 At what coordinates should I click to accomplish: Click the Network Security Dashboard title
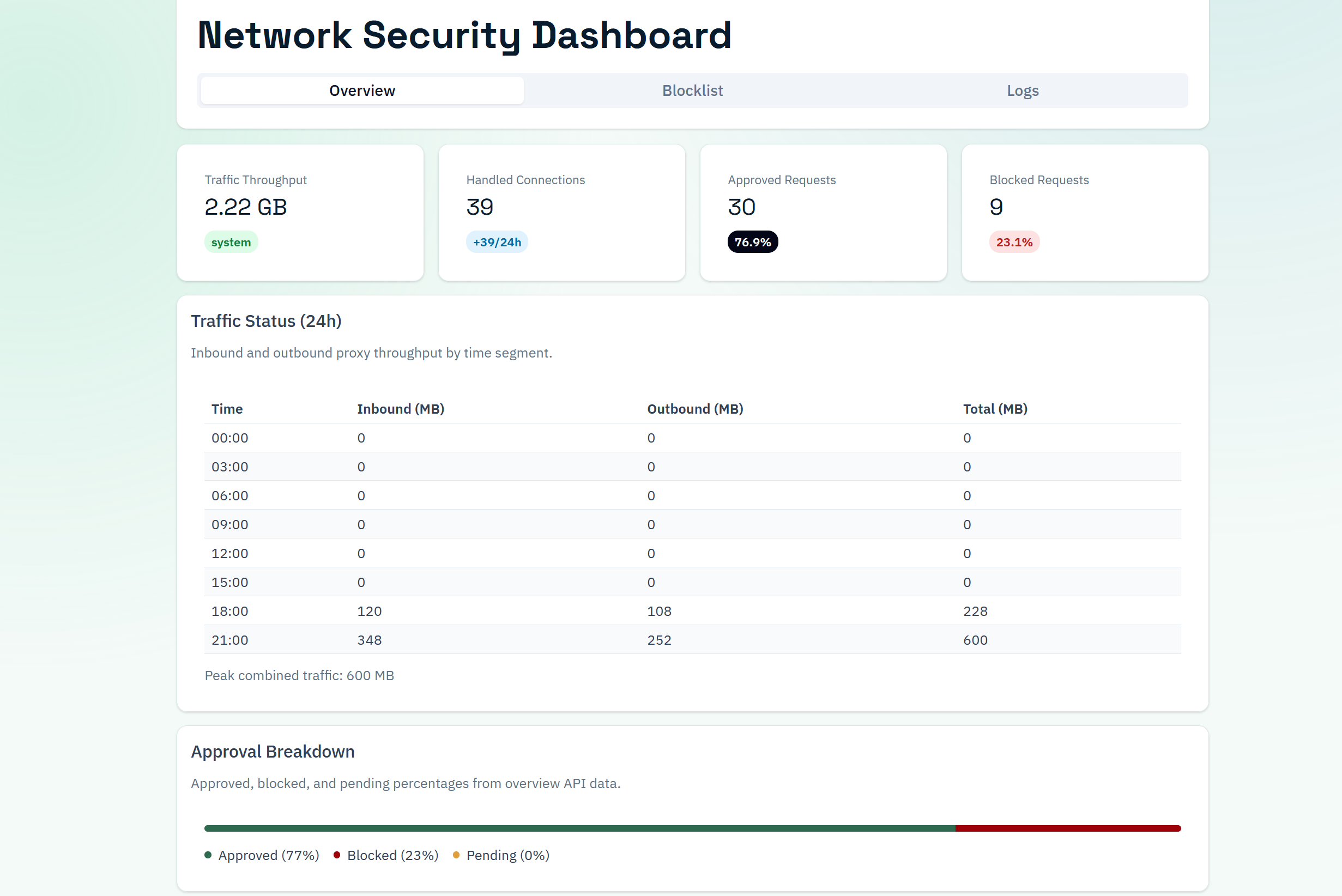pos(464,35)
